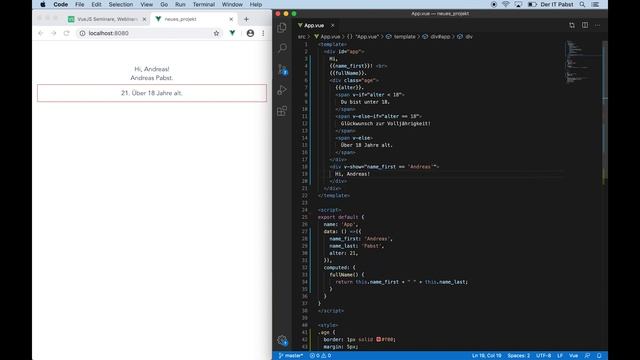Click the master branch in status bar
Viewport: 640px width, 360px height.
click(291, 356)
